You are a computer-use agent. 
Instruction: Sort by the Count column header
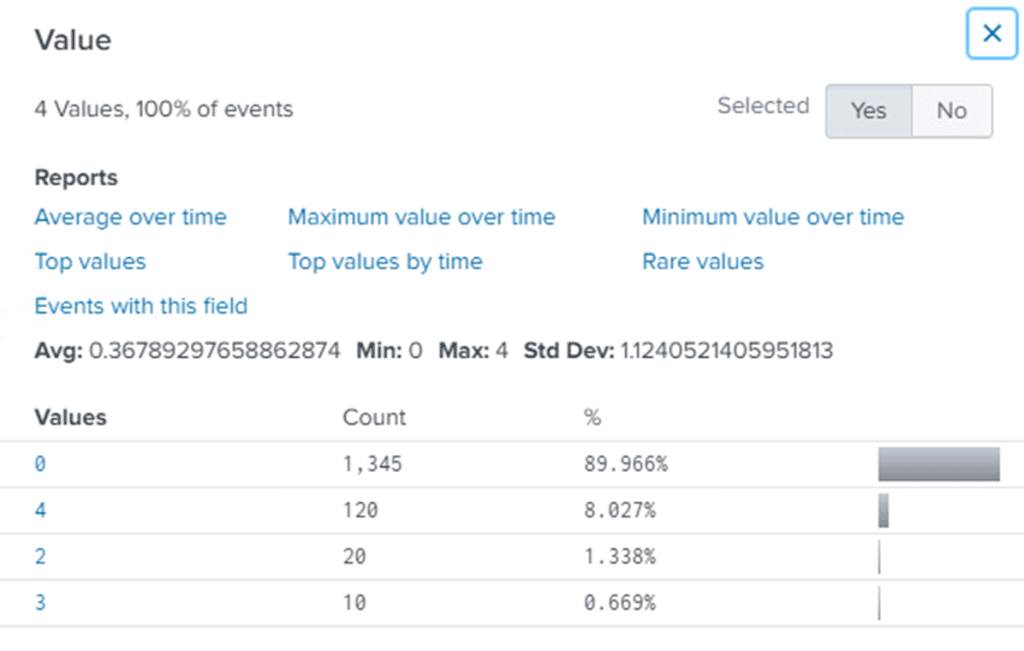[374, 417]
